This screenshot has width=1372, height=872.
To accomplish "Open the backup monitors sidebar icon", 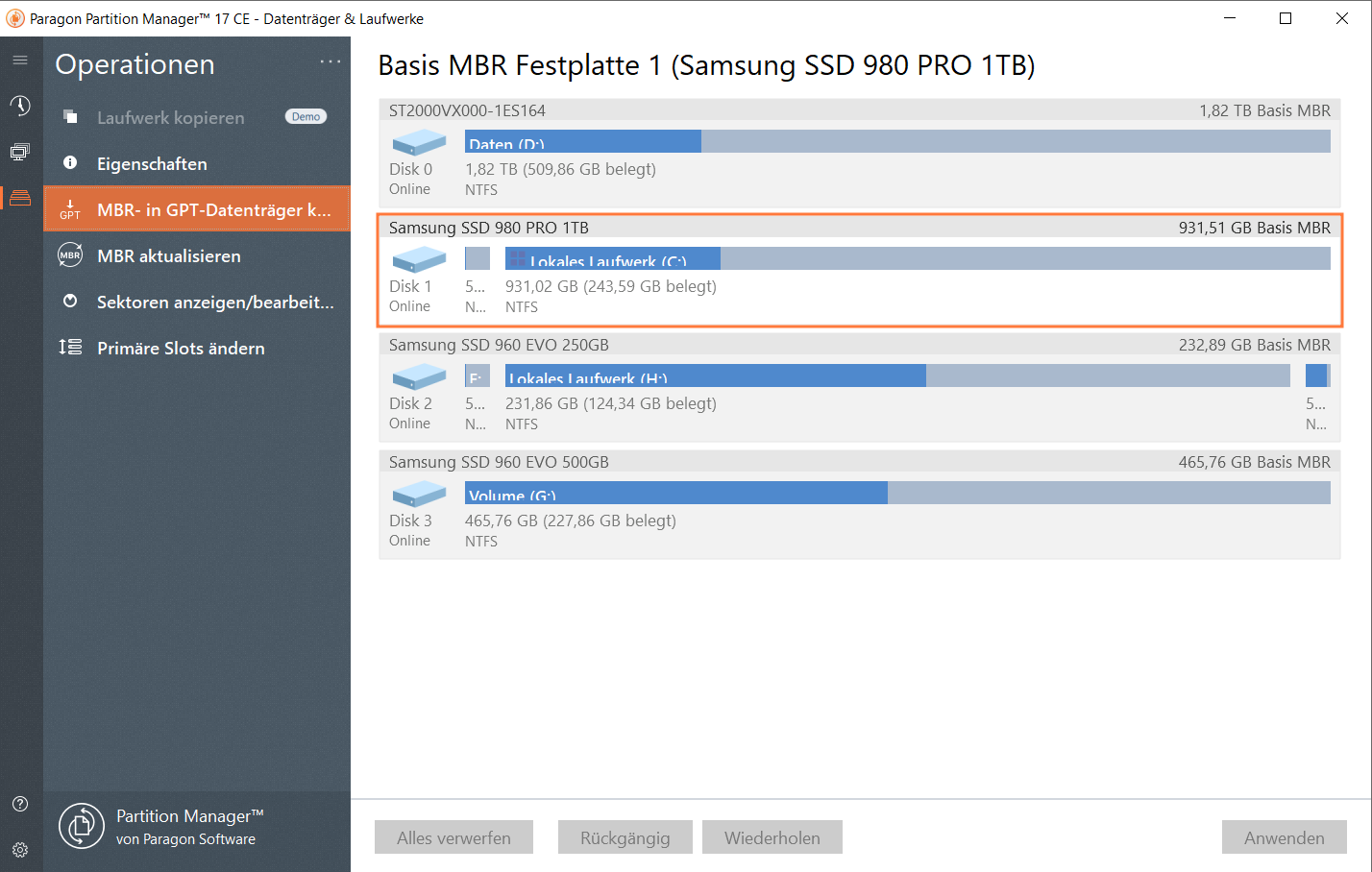I will (x=20, y=152).
